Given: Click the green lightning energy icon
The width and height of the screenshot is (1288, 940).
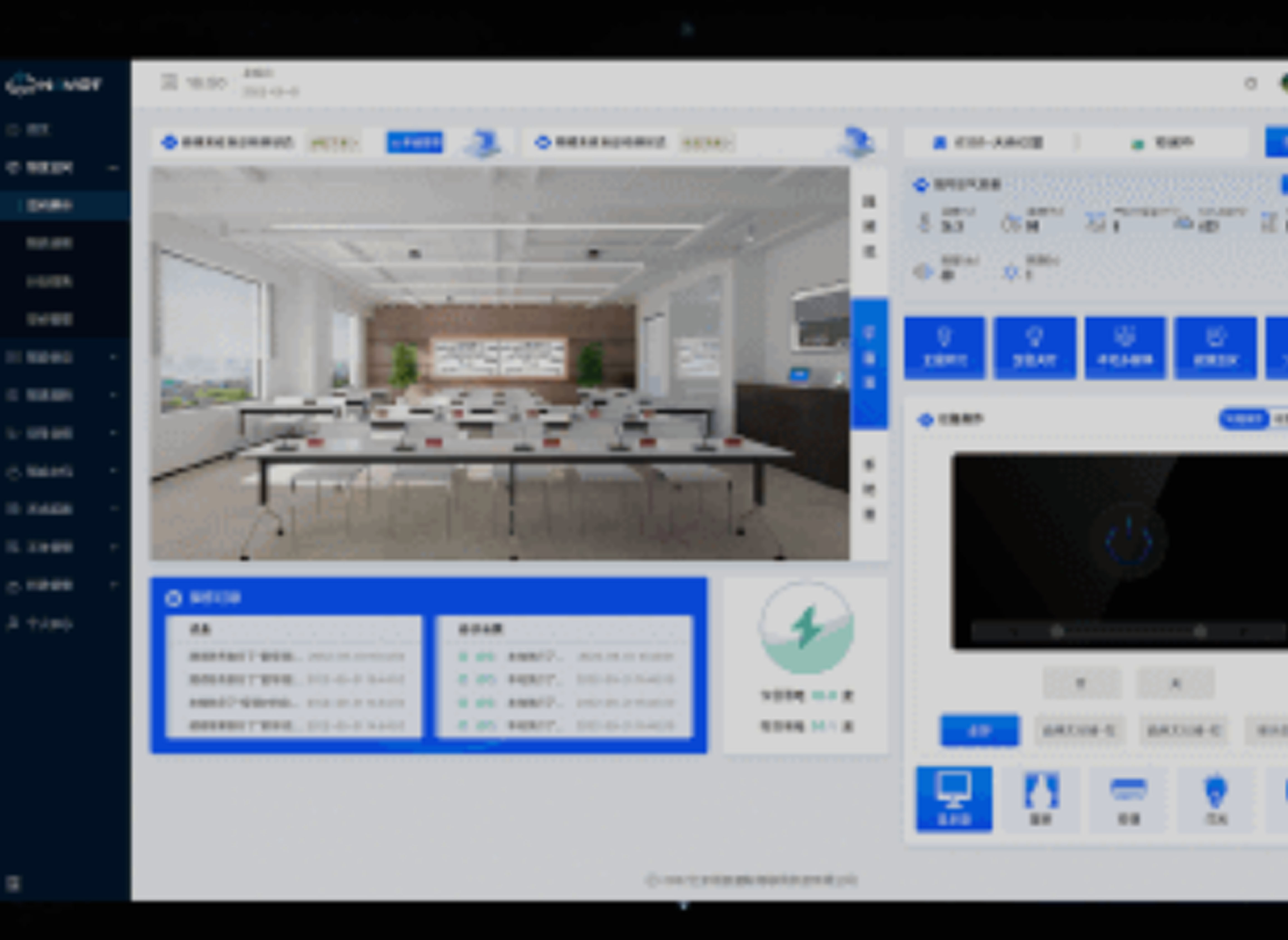Looking at the screenshot, I should [x=806, y=628].
